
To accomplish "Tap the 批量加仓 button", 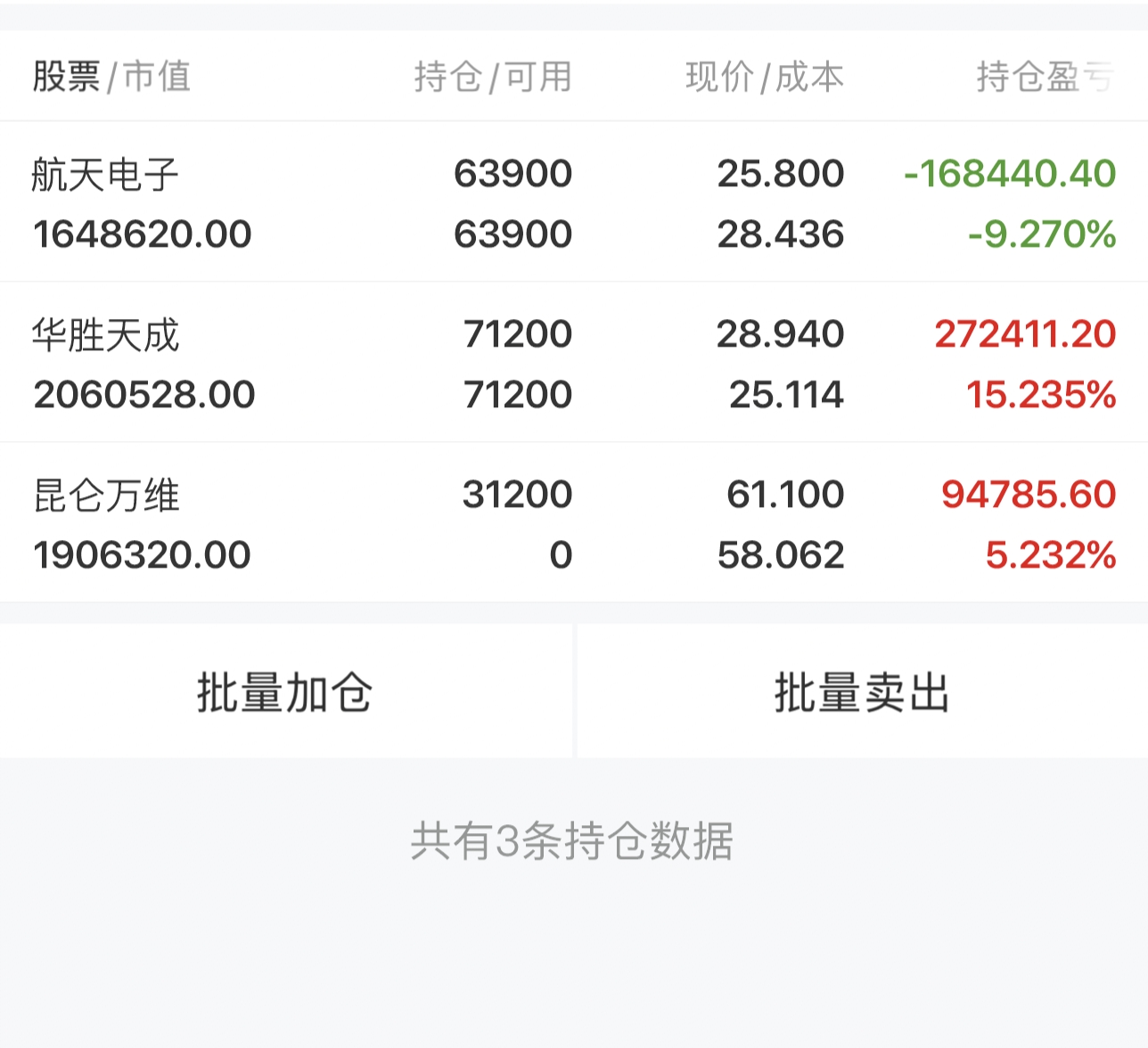I will pos(285,692).
